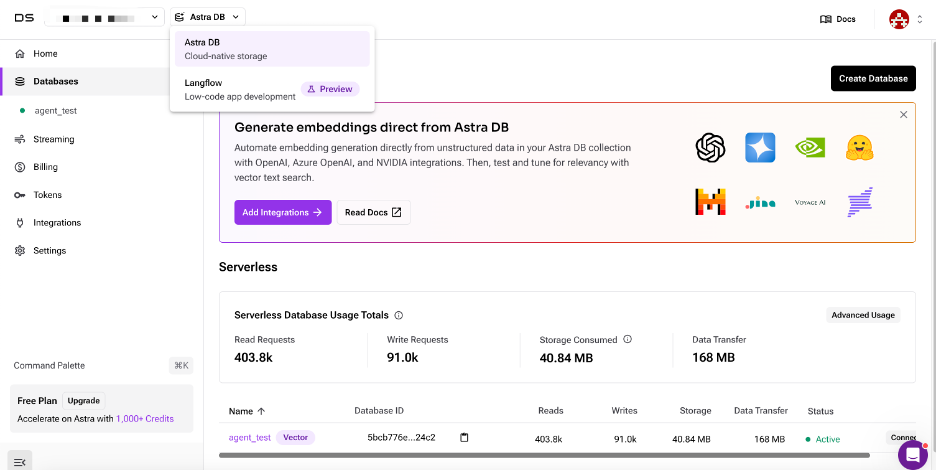Toggle the Astra DB product dropdown
936x470 pixels.
click(208, 17)
